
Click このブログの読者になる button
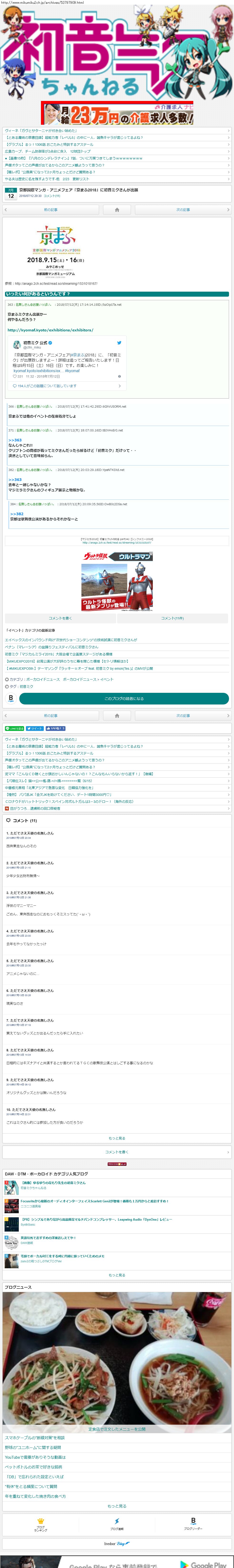[x=124, y=698]
